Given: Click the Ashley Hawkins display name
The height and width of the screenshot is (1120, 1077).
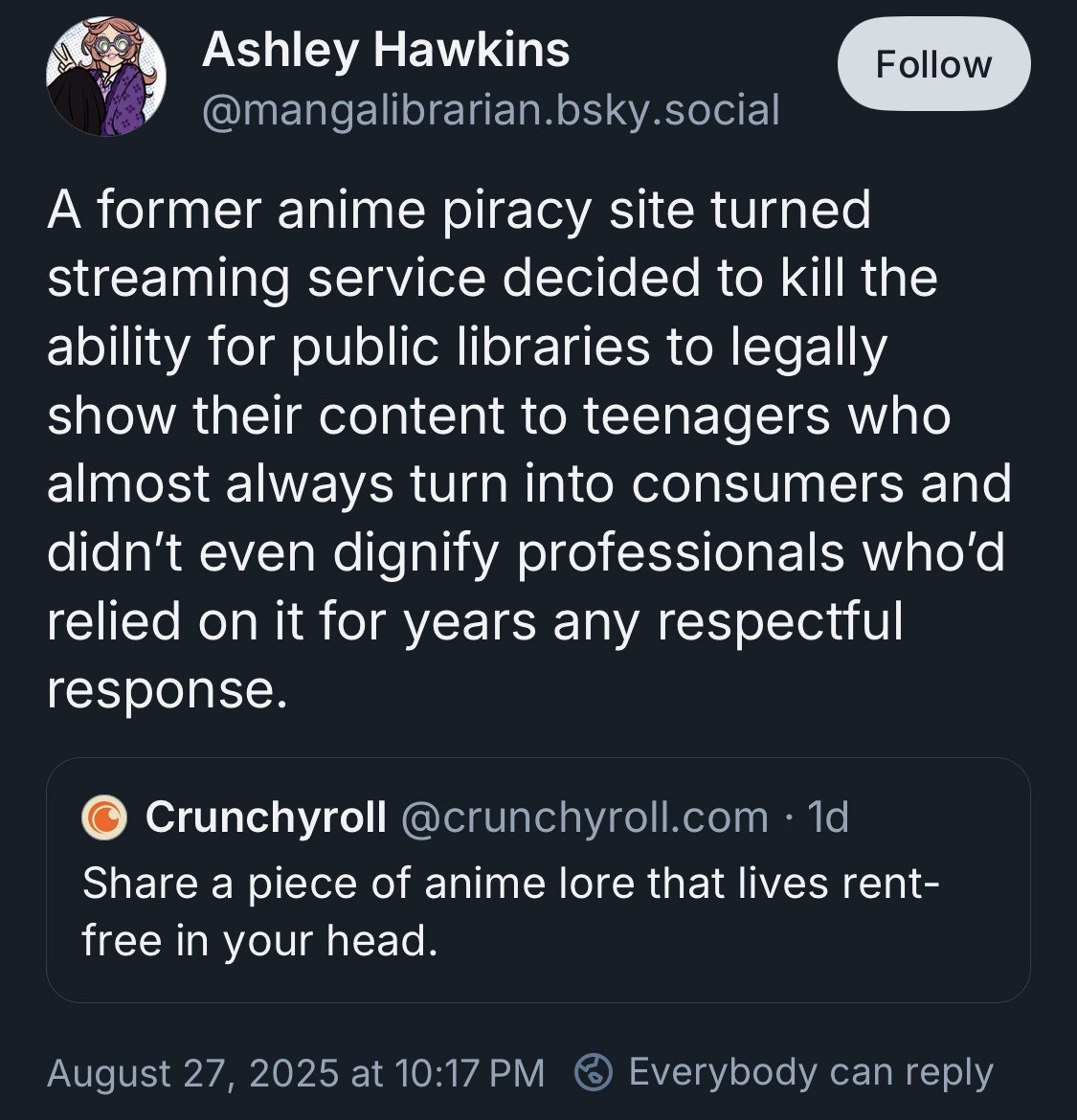Looking at the screenshot, I should pyautogui.click(x=386, y=50).
